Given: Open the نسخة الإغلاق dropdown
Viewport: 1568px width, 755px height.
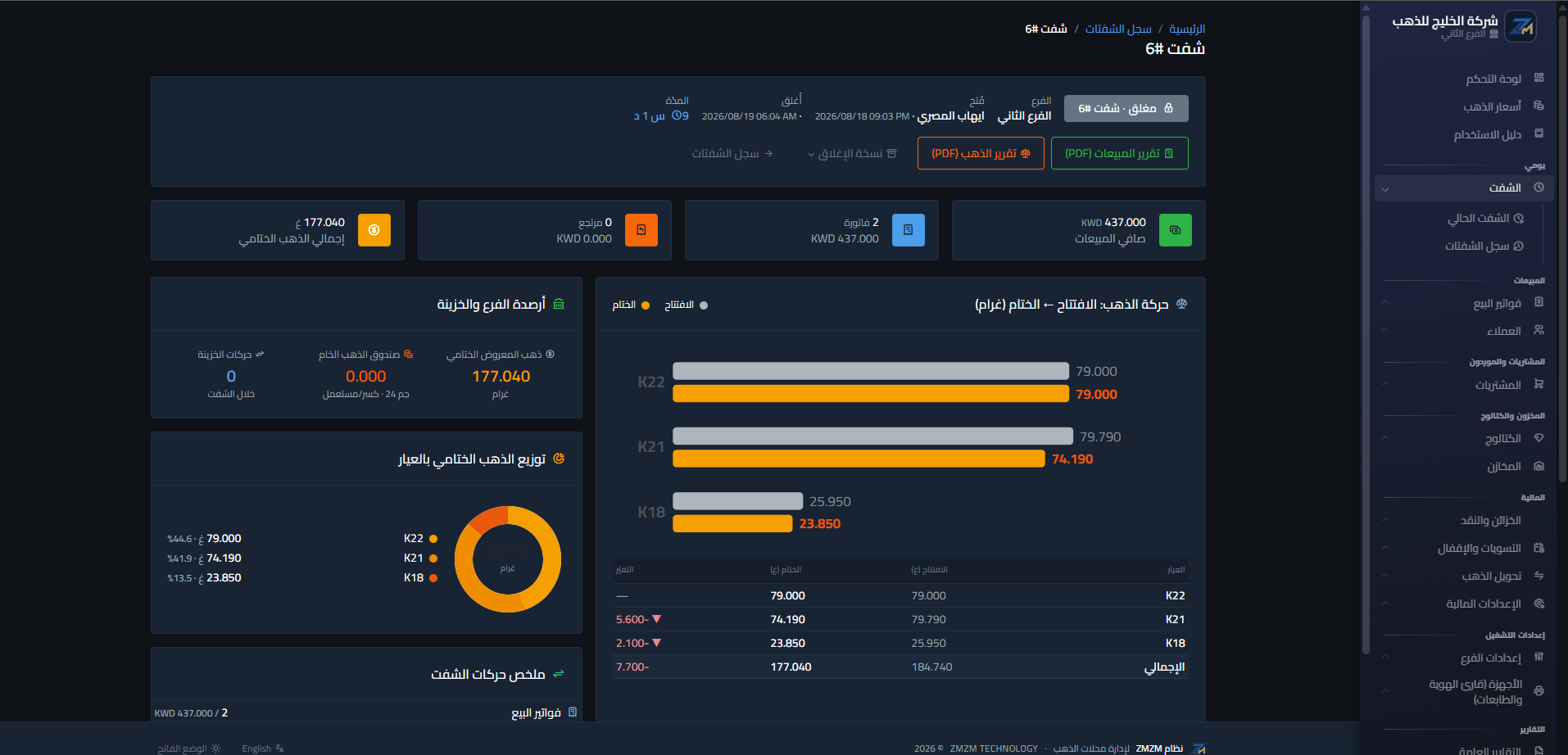Looking at the screenshot, I should [852, 153].
